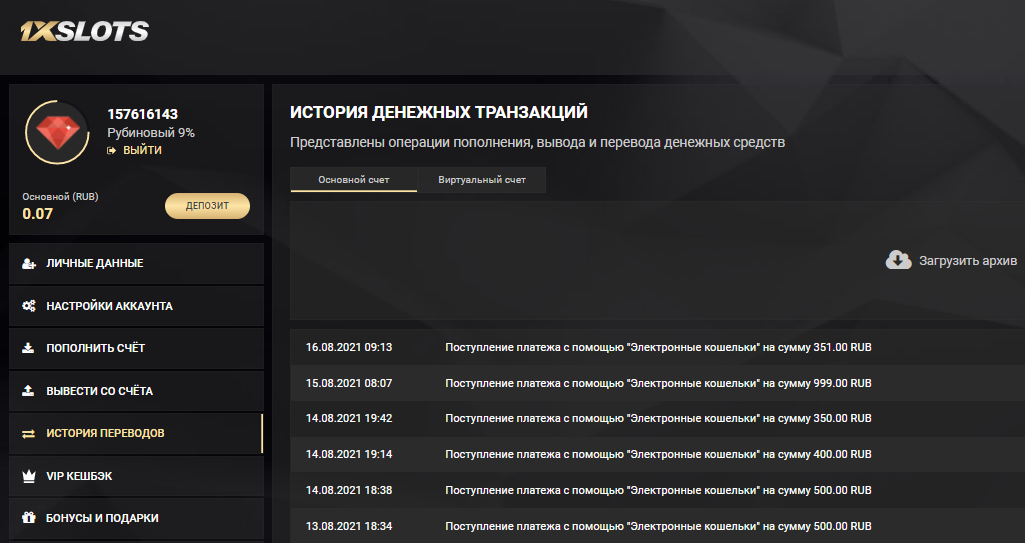
Task: Switch to the Виртуальный счет tab
Action: [x=482, y=180]
